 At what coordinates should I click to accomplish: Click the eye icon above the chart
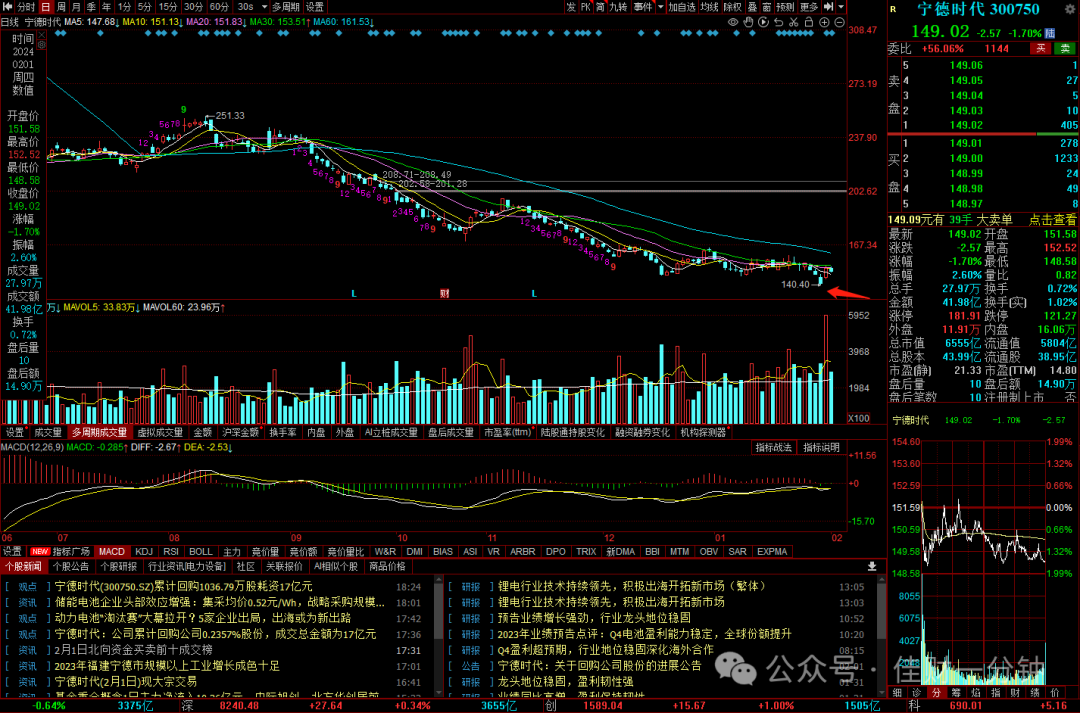[x=733, y=23]
